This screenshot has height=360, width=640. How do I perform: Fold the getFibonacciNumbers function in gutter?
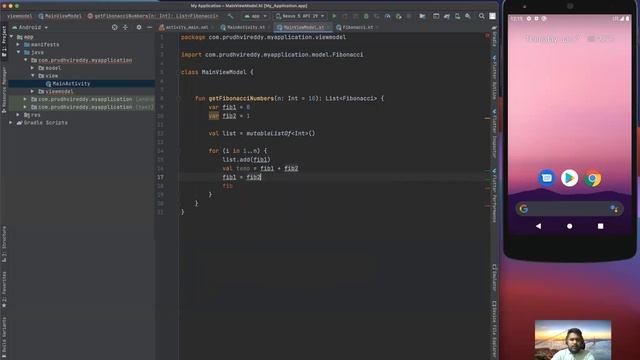click(x=179, y=98)
